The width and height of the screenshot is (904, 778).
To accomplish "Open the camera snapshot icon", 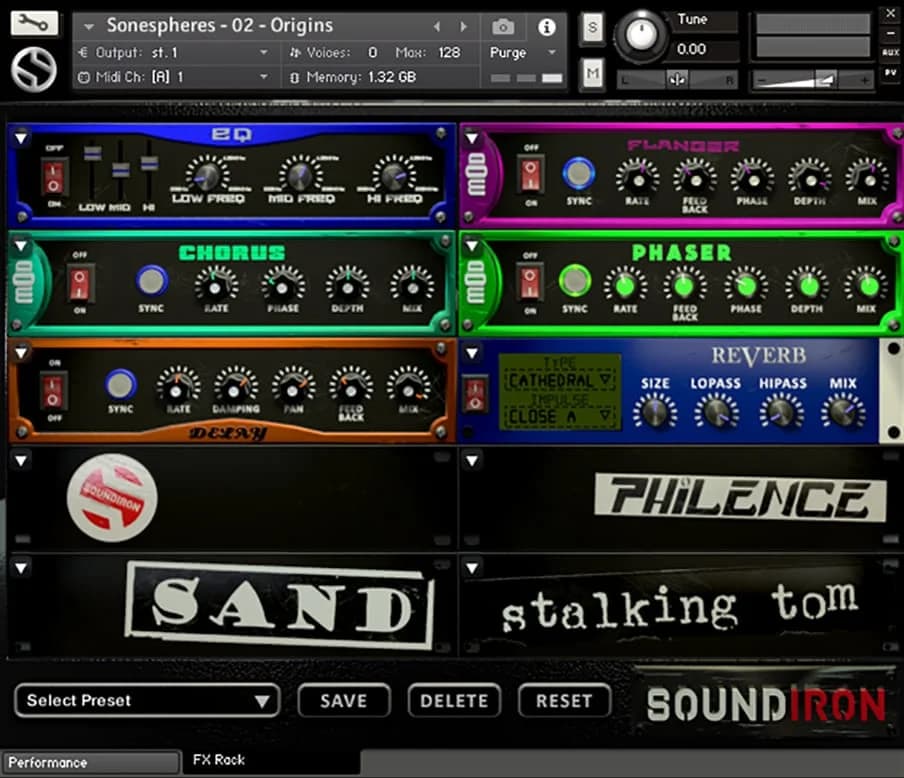I will [504, 27].
